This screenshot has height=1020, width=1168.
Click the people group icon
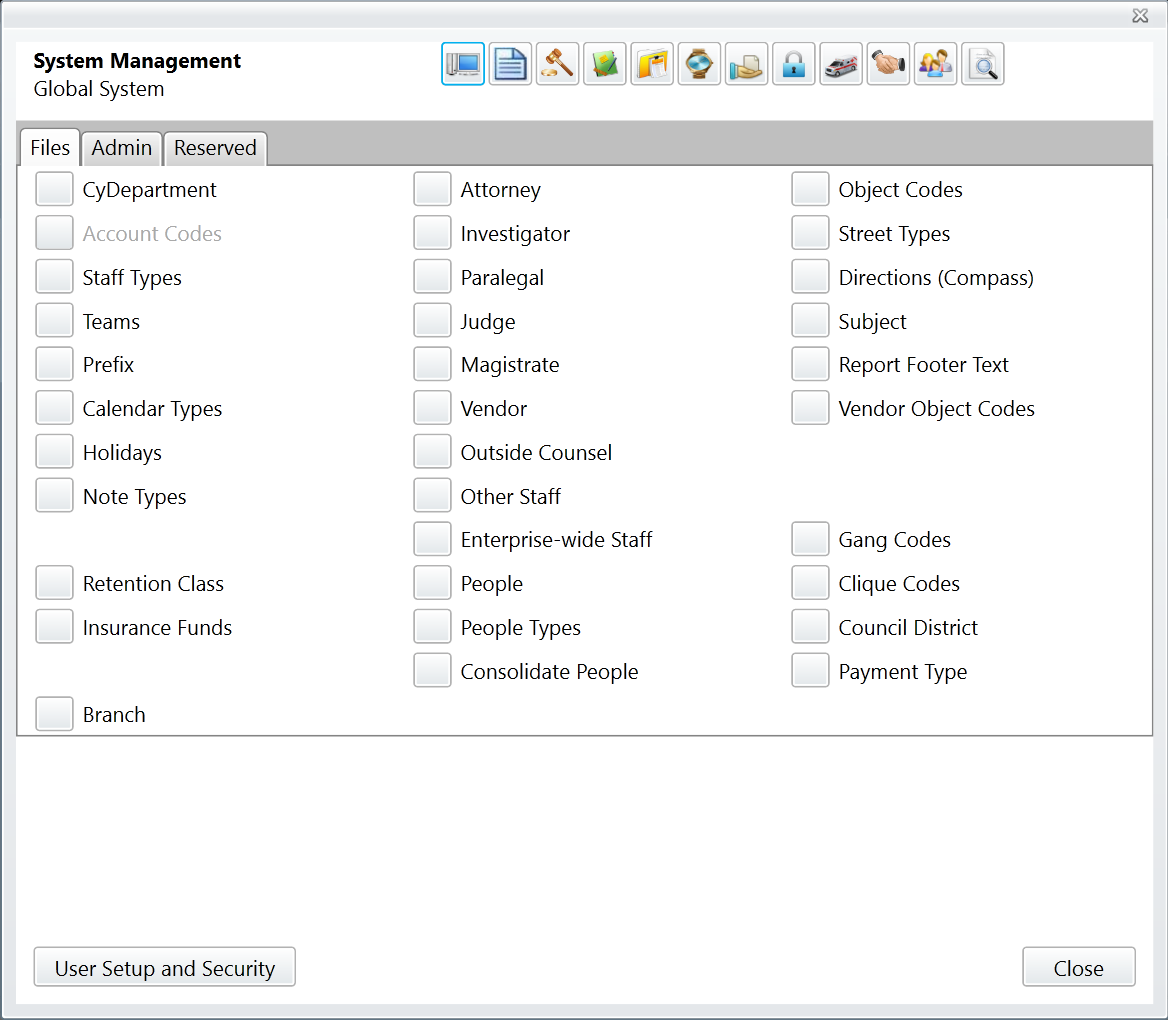(935, 63)
